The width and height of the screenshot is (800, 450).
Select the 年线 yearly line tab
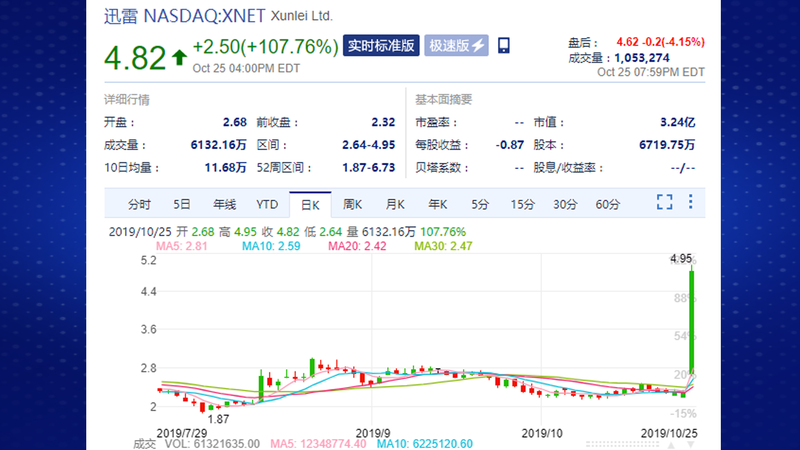(224, 205)
